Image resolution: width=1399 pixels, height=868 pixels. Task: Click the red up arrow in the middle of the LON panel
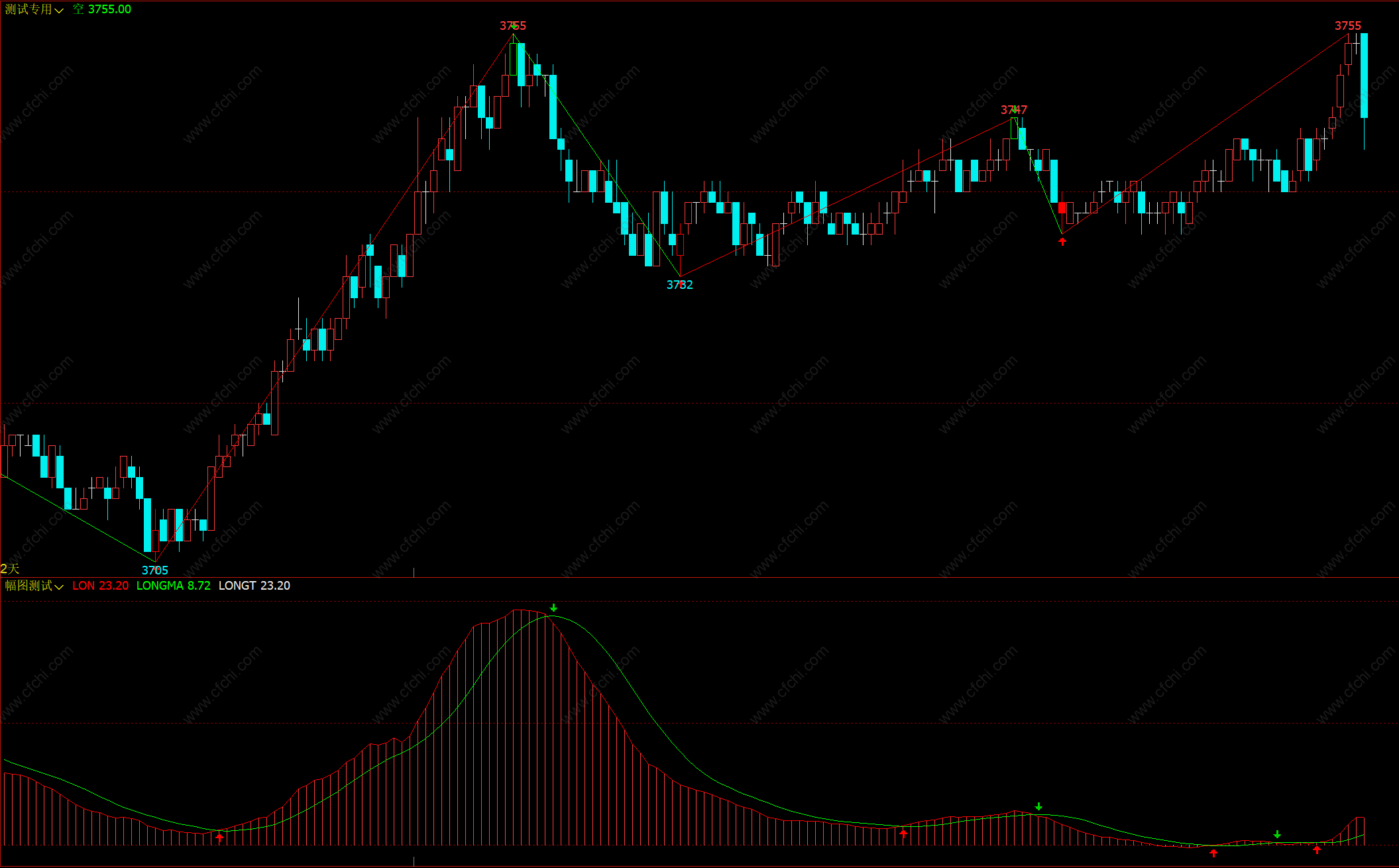coord(903,834)
